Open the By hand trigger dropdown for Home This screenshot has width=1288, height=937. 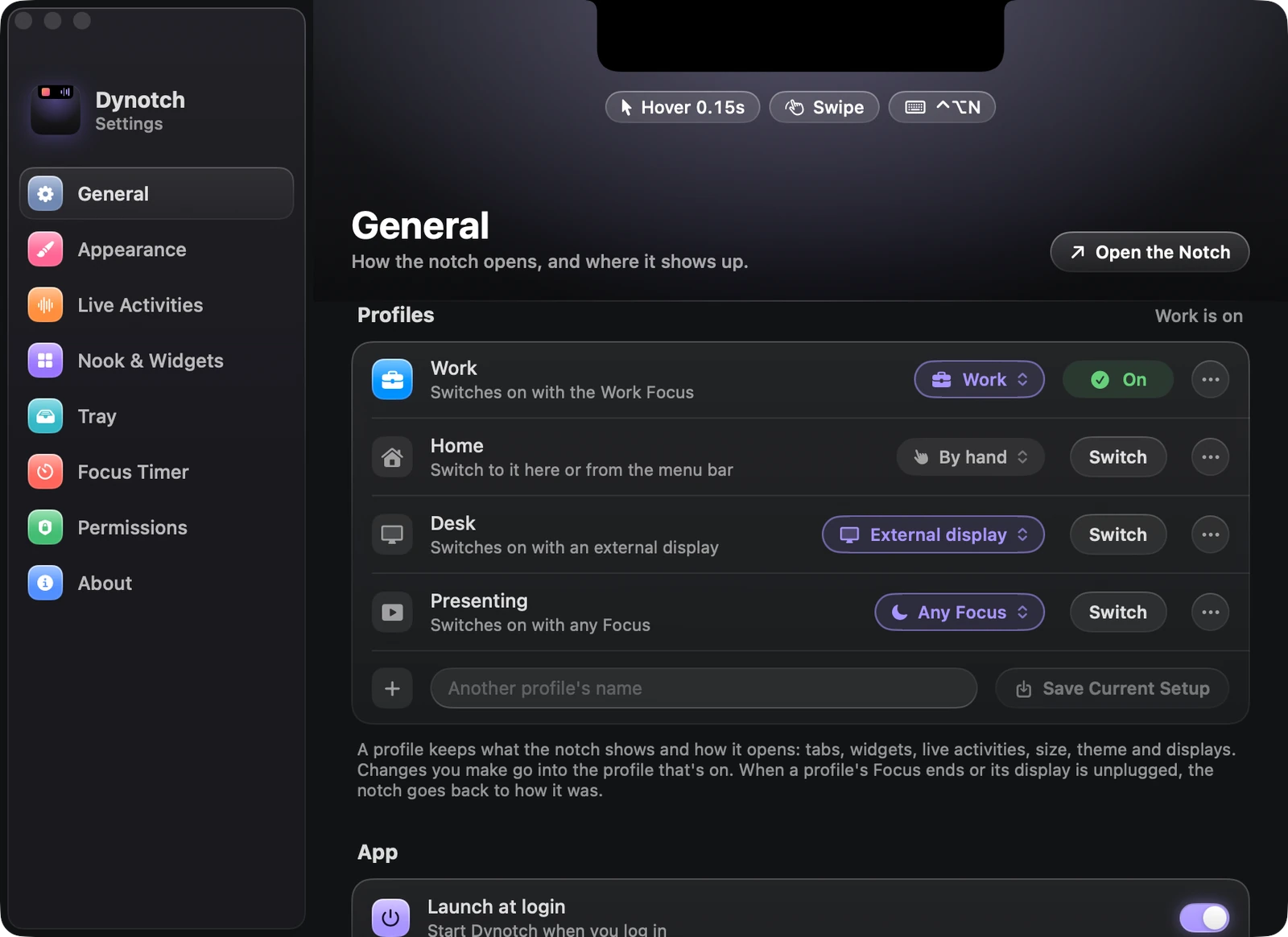coord(971,457)
